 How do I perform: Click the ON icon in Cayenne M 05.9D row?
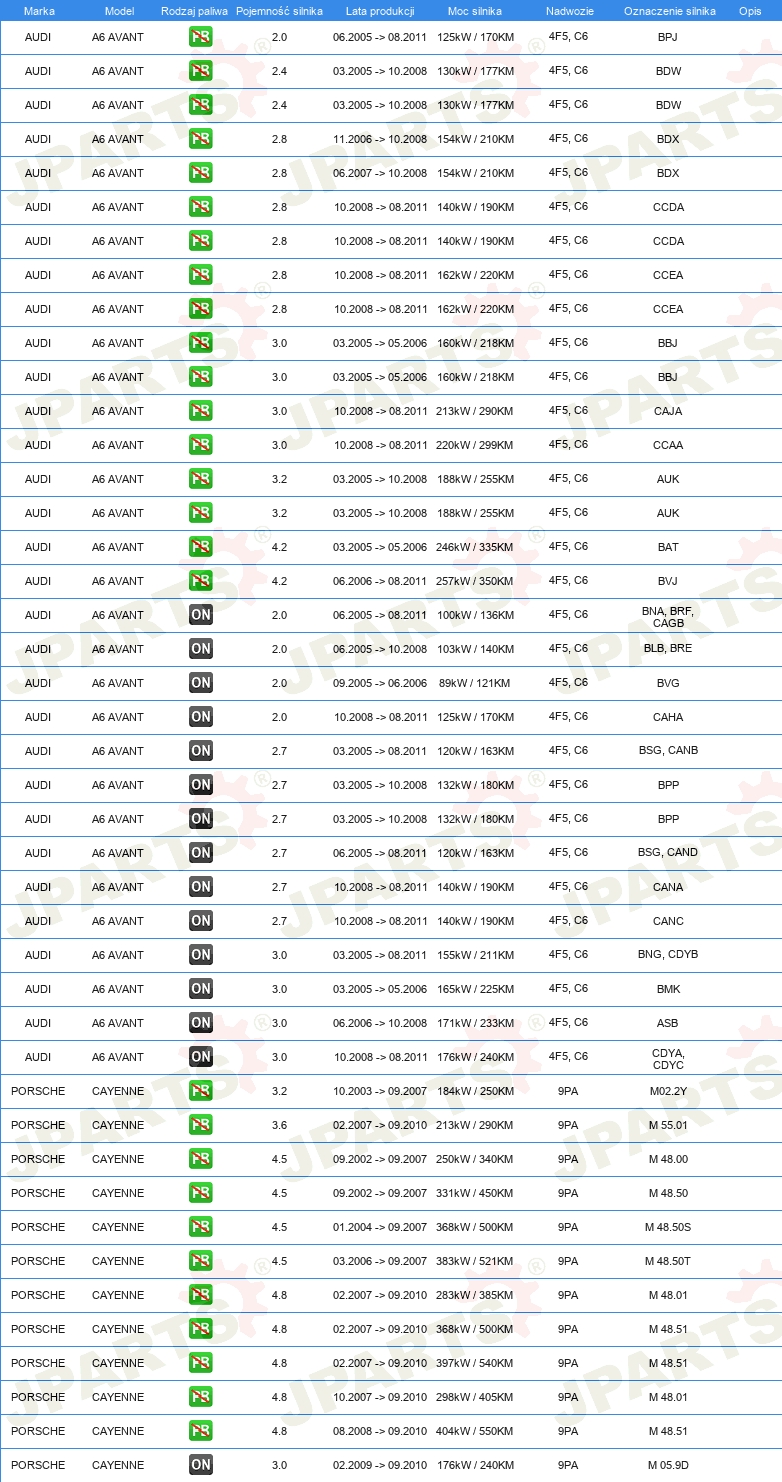pyautogui.click(x=201, y=1465)
